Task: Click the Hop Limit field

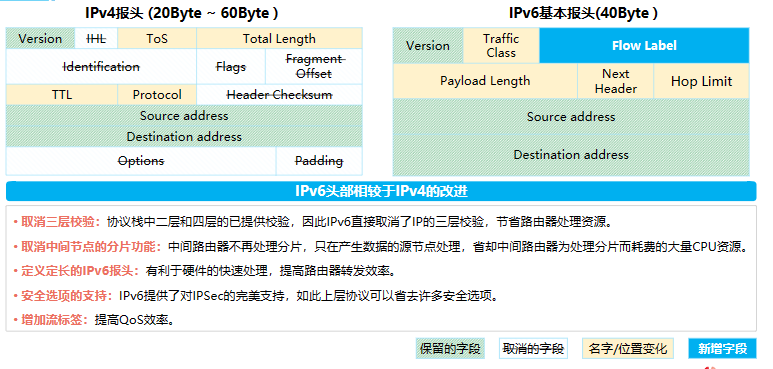Action: click(701, 81)
